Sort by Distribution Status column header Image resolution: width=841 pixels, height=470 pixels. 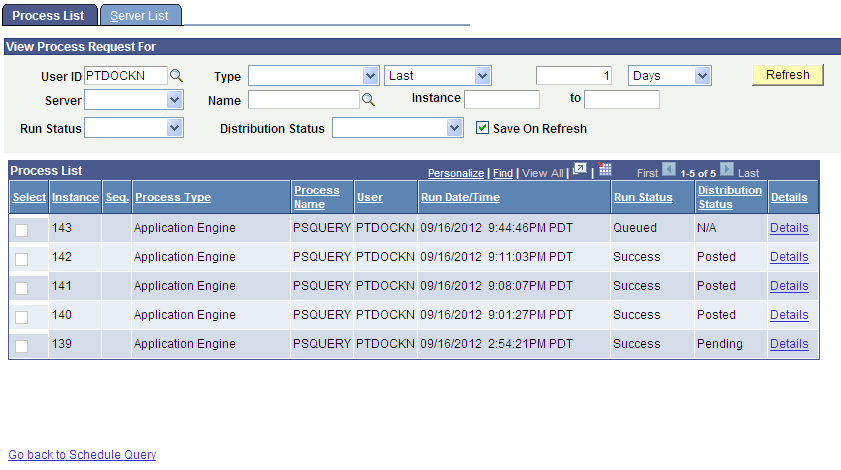pos(729,197)
